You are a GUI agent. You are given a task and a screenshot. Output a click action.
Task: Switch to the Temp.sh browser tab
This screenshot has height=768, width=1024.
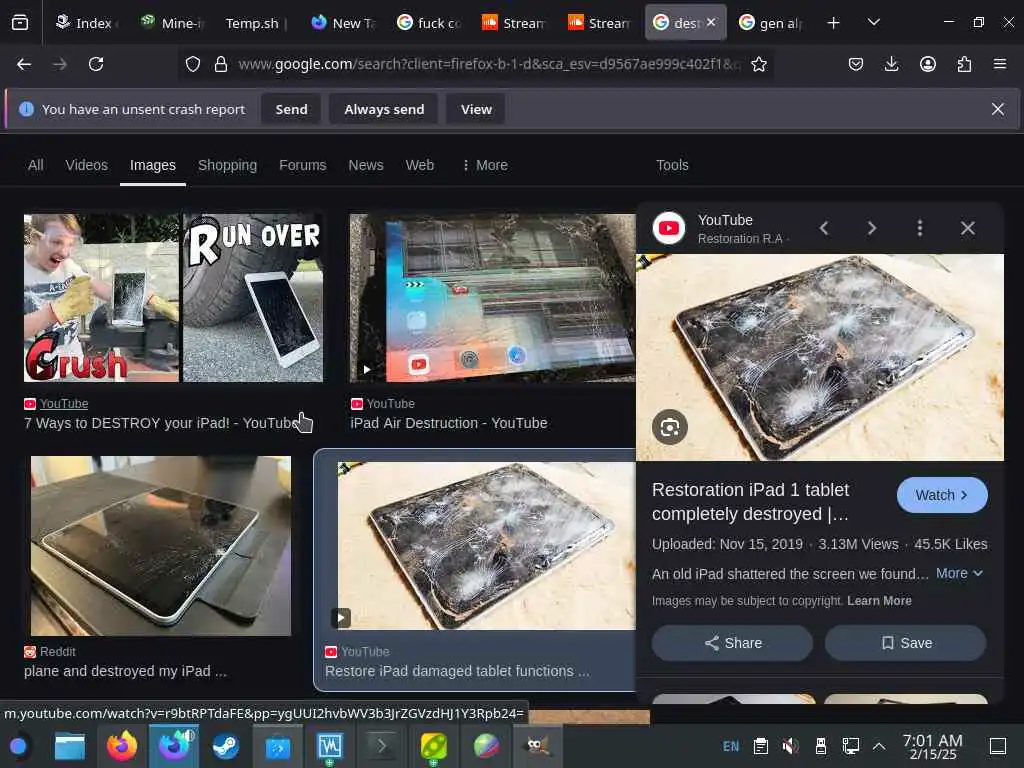255,23
